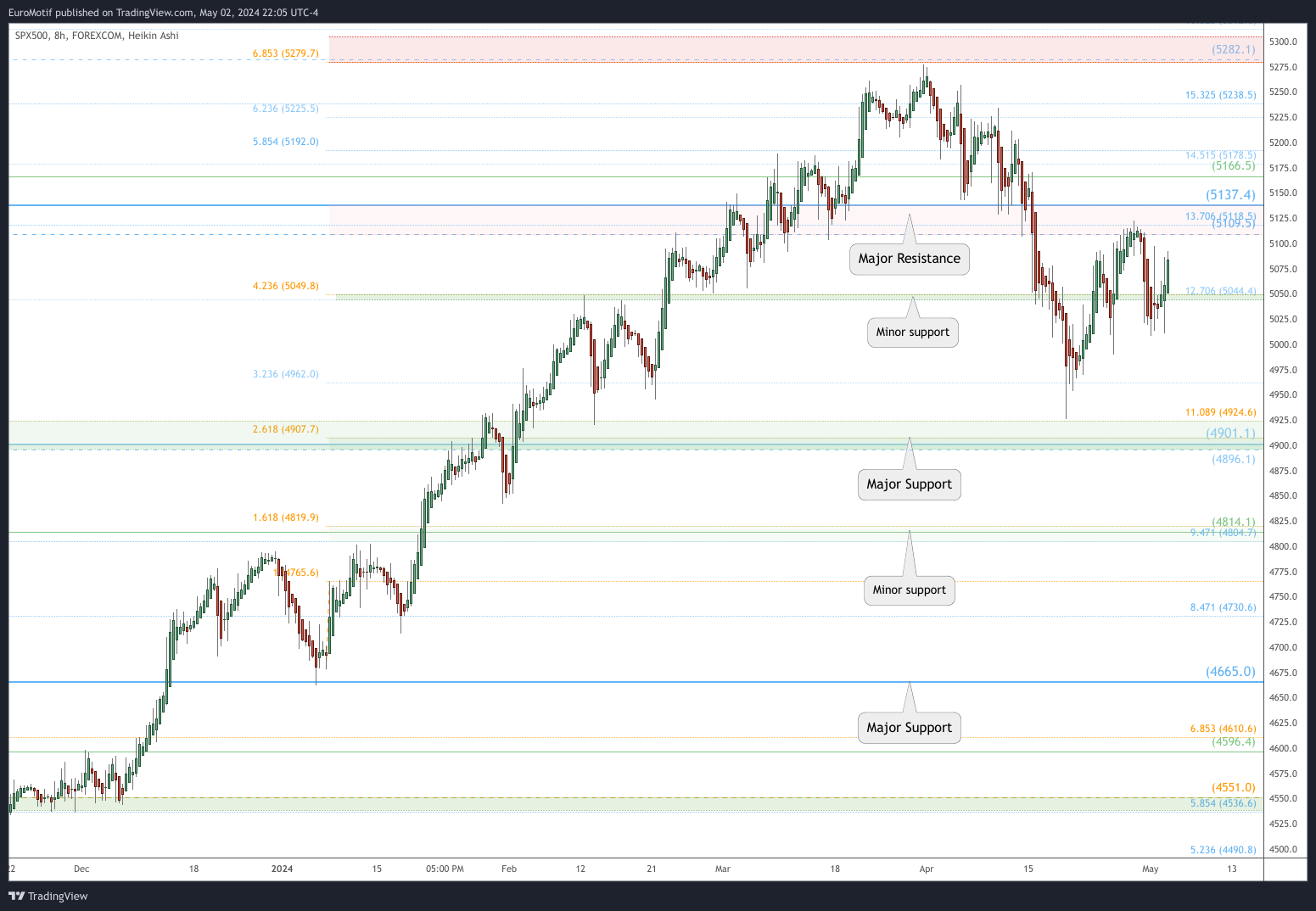The image size is (1316, 911).
Task: Click the "3.236 (4962.0)" Fibonacci label
Action: point(286,374)
